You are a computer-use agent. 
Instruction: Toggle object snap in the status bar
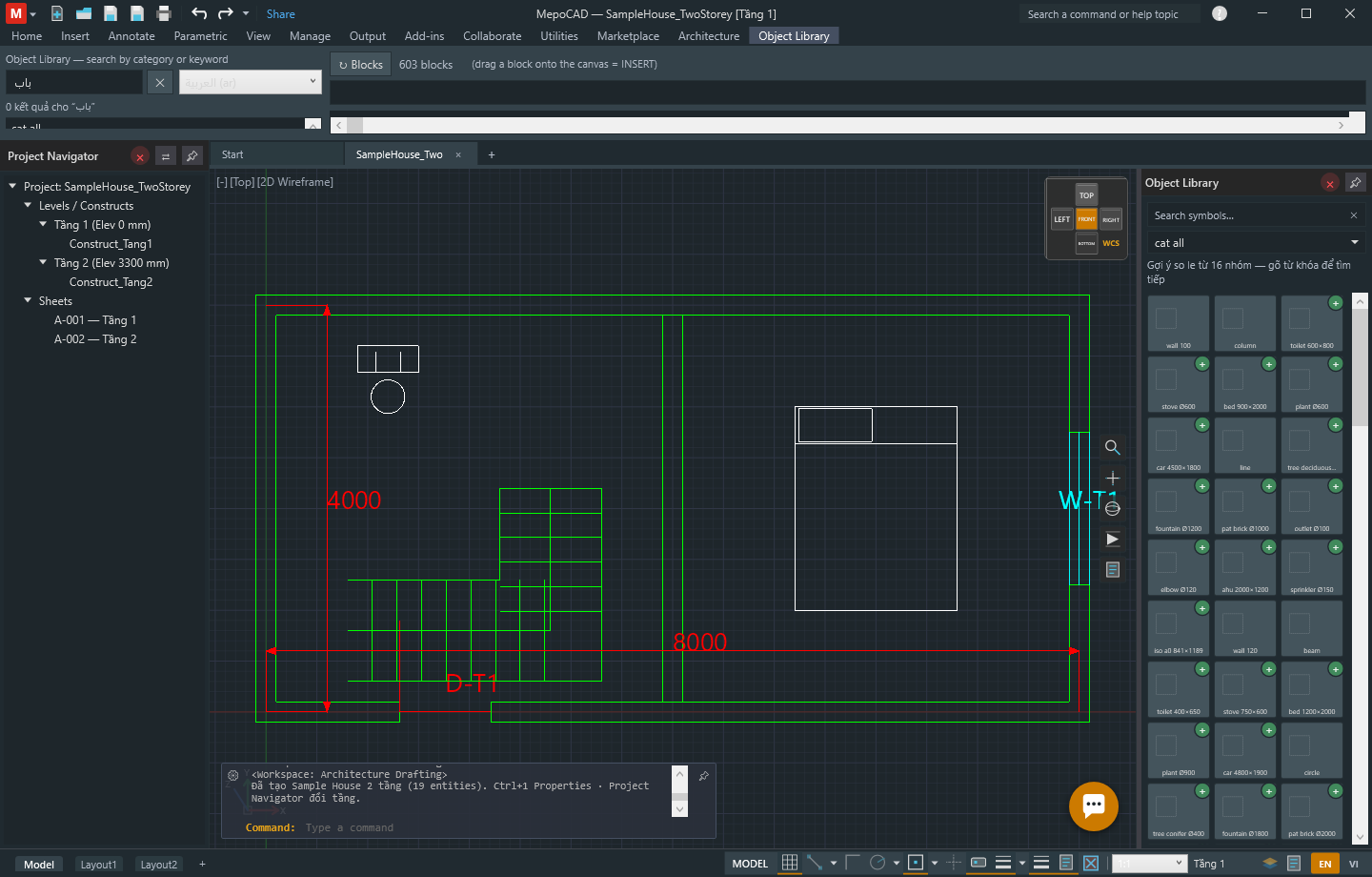tap(916, 863)
